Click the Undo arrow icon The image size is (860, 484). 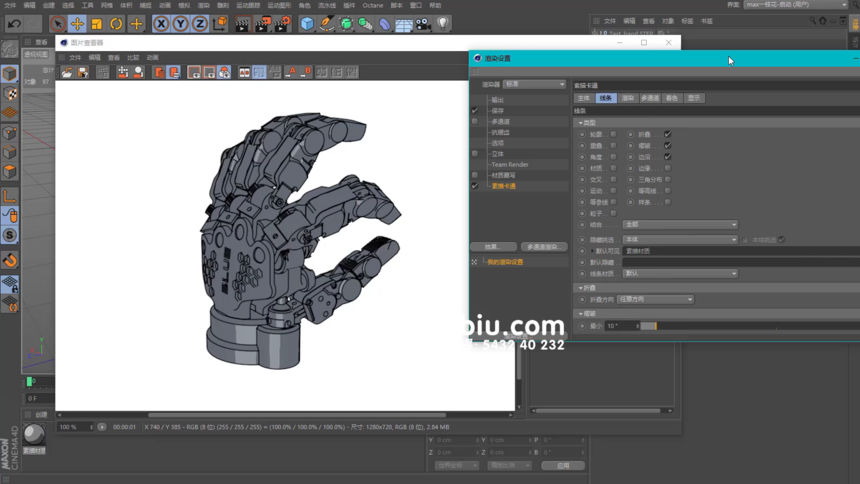coord(14,24)
